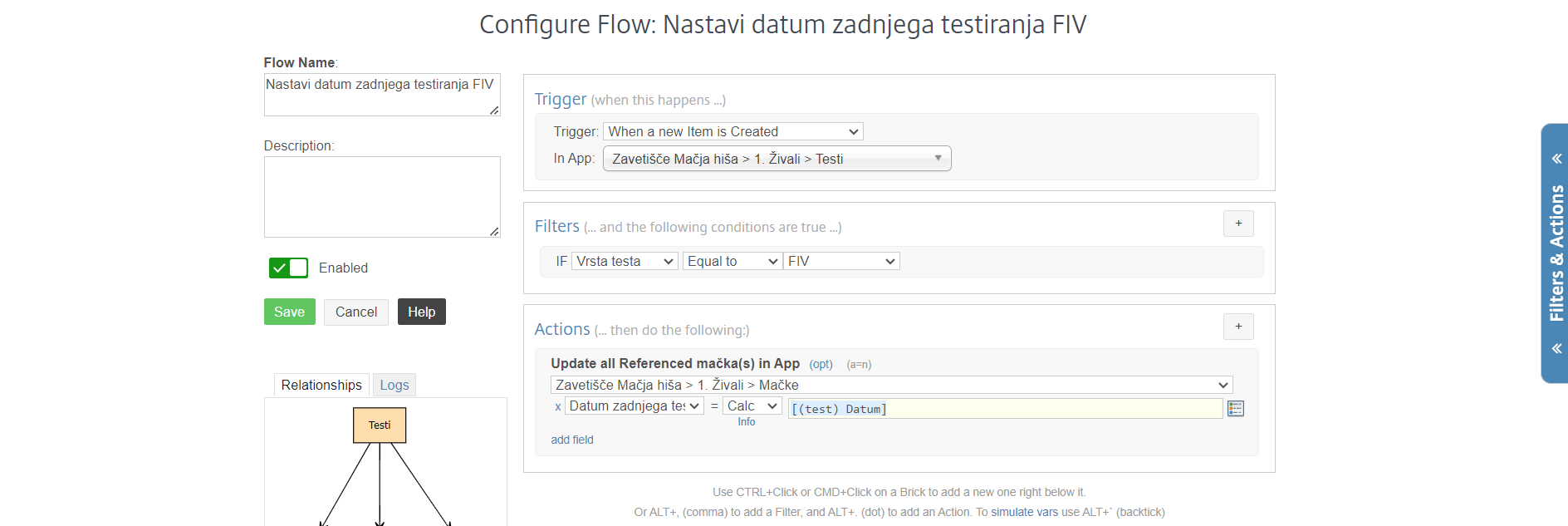Viewport: 1568px width, 526px height.
Task: Click the Testi node in relationships diagram
Action: click(x=379, y=425)
